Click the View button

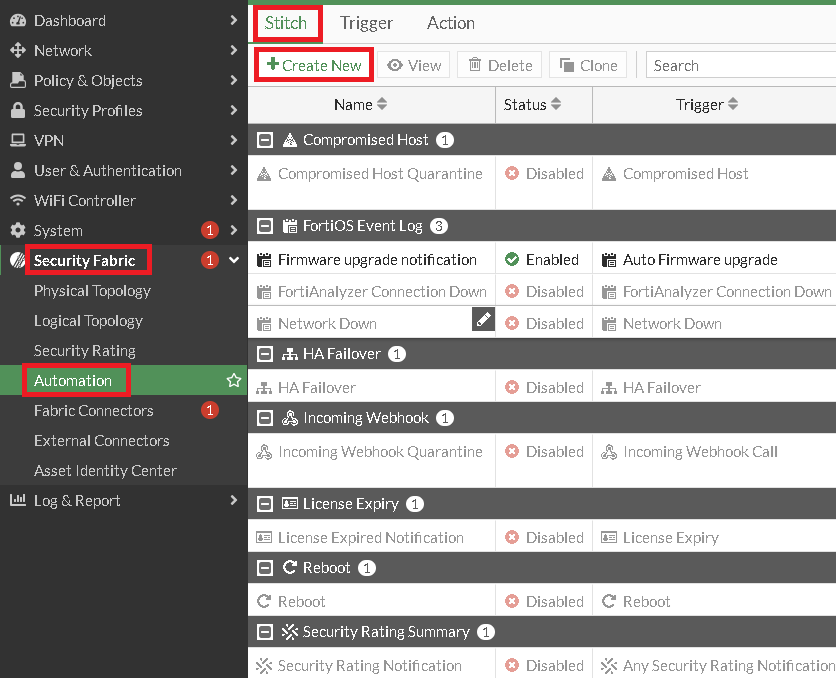(x=414, y=65)
